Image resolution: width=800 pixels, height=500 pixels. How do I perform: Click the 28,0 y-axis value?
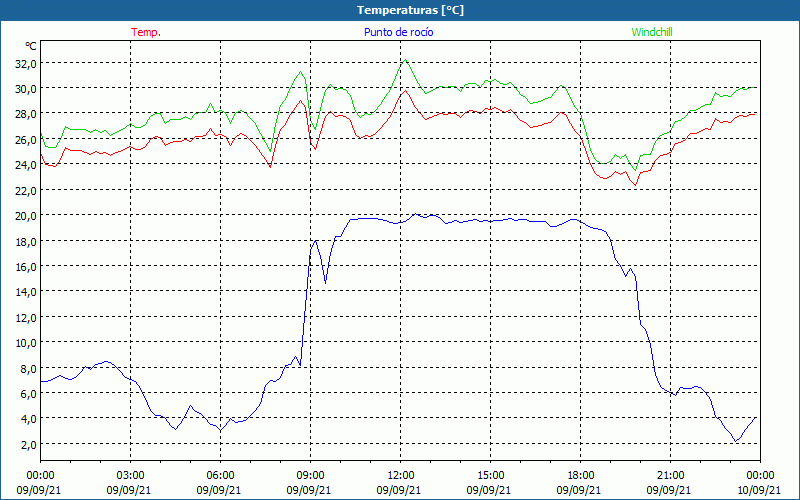[26, 114]
